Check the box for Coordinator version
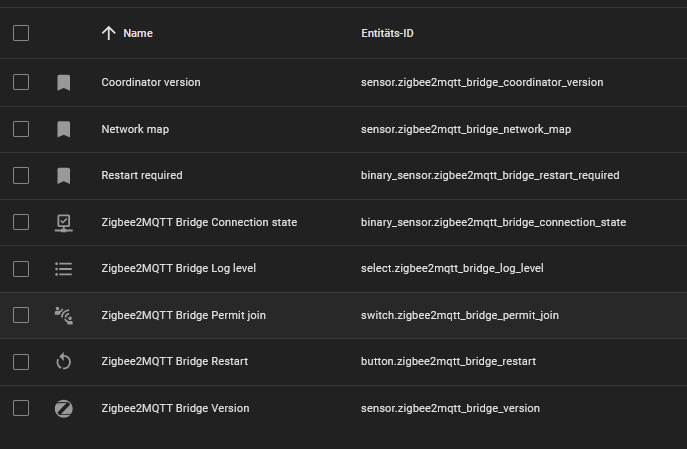 pyautogui.click(x=21, y=82)
